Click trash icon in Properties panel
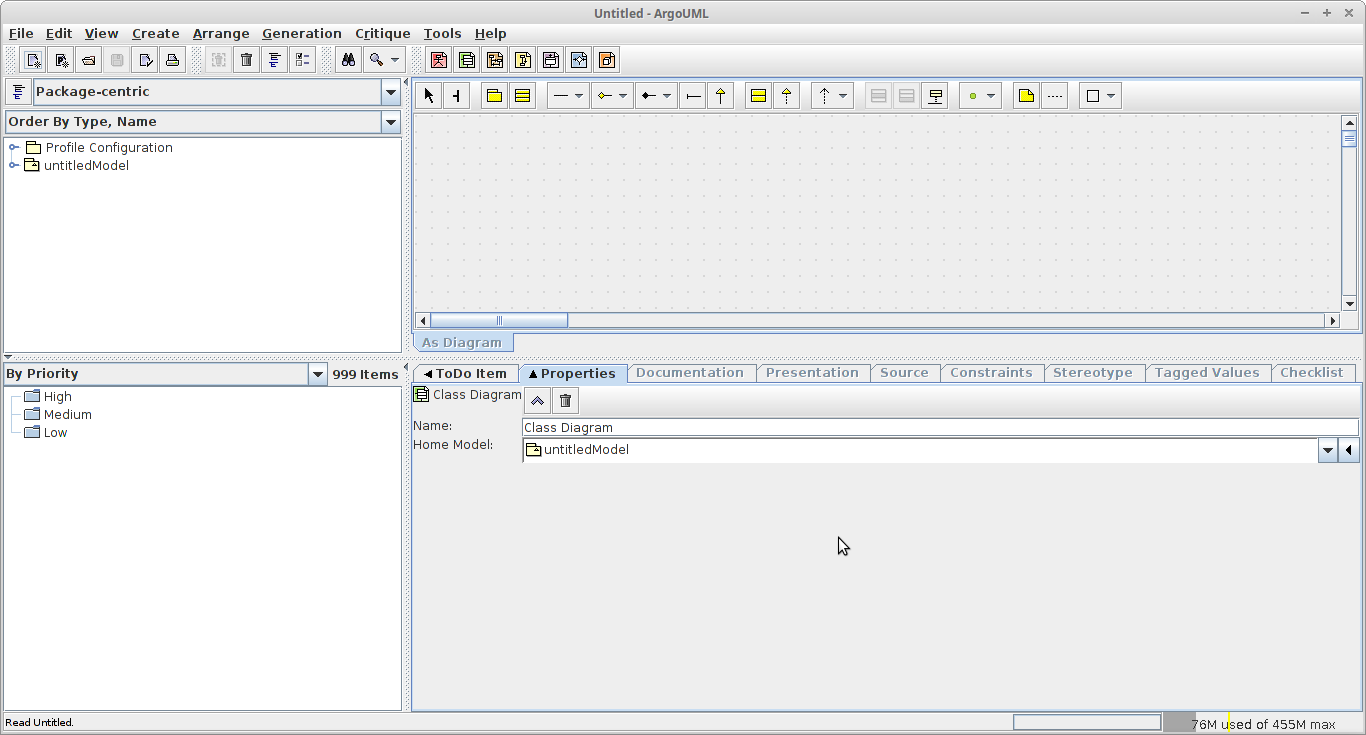Image resolution: width=1366 pixels, height=735 pixels. point(566,401)
